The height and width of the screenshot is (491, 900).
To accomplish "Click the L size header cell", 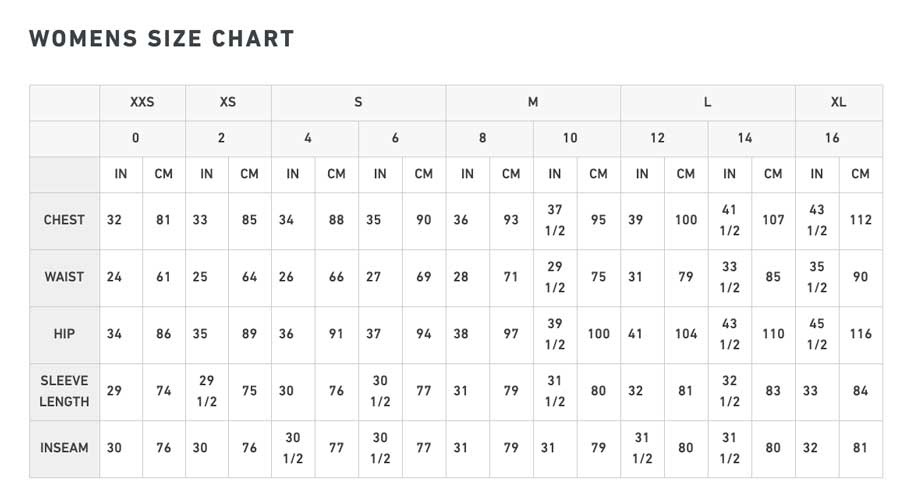I will 708,102.
